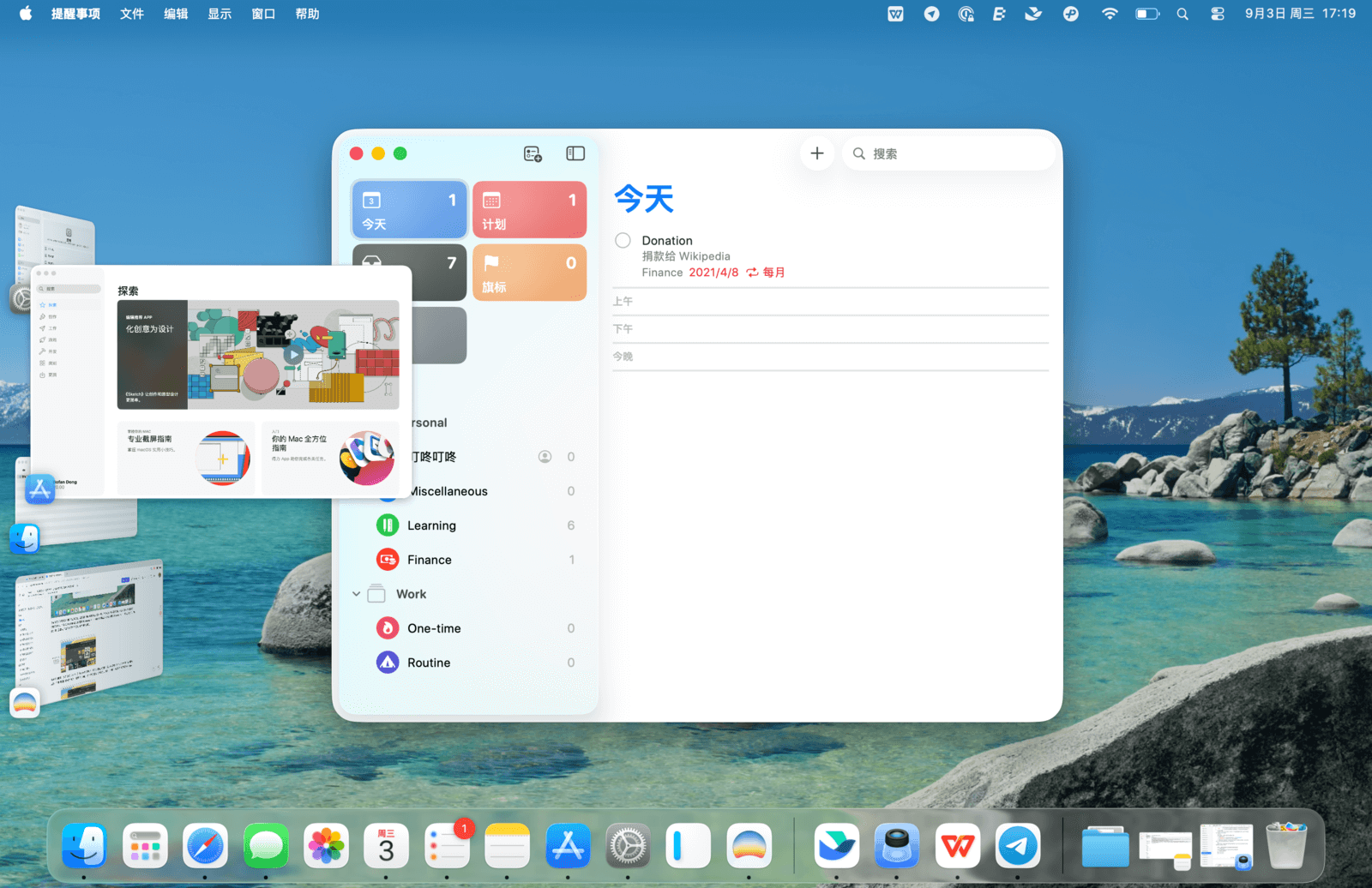This screenshot has height=888, width=1372.
Task: Open the 文件 menu
Action: click(x=132, y=14)
